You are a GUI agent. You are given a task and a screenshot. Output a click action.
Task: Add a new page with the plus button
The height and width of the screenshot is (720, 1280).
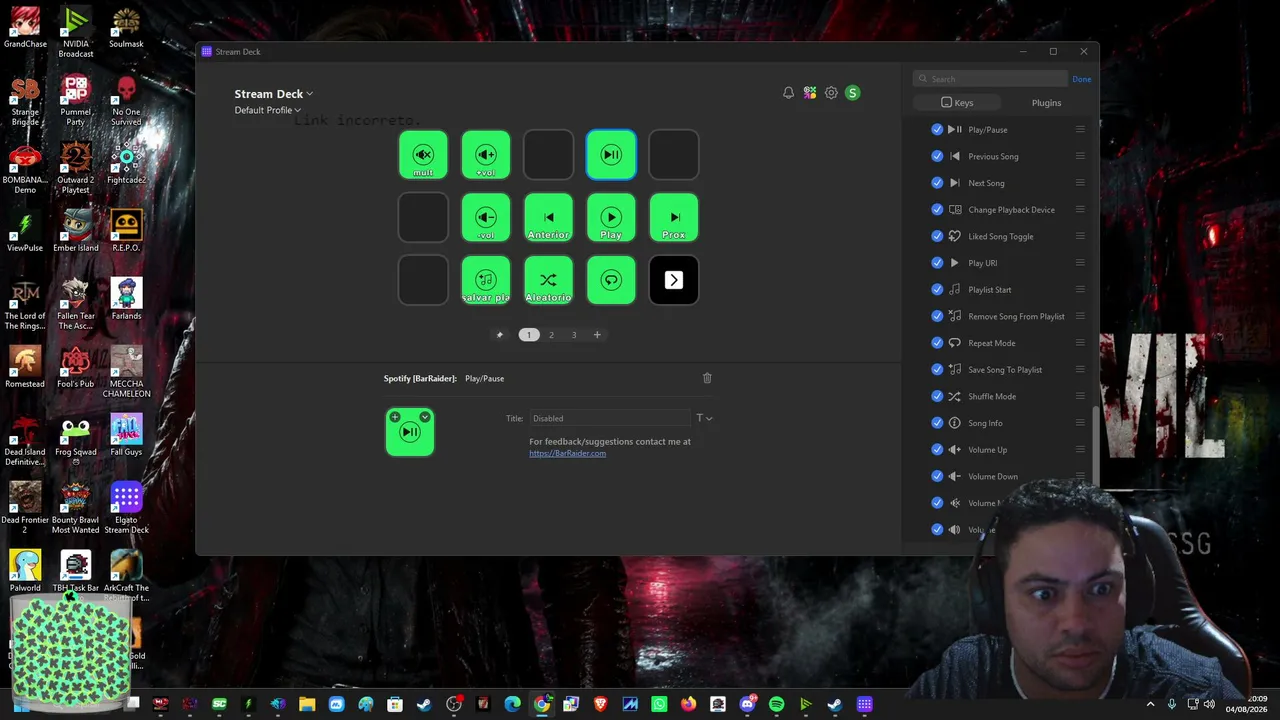pyautogui.click(x=597, y=335)
